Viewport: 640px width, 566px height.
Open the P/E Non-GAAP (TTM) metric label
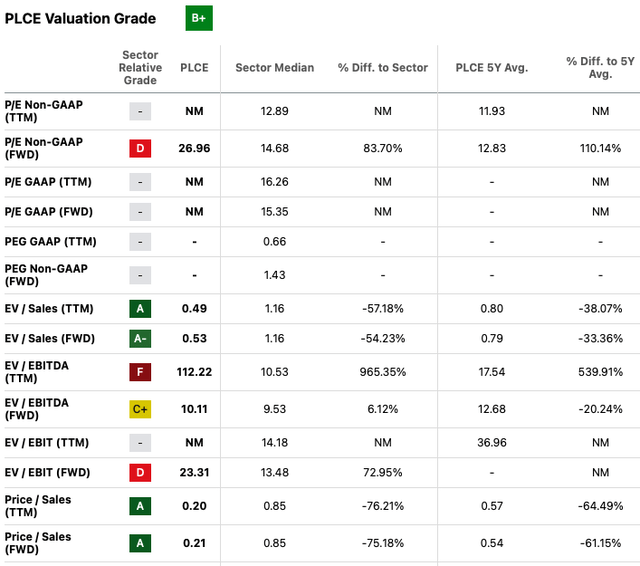pyautogui.click(x=44, y=111)
